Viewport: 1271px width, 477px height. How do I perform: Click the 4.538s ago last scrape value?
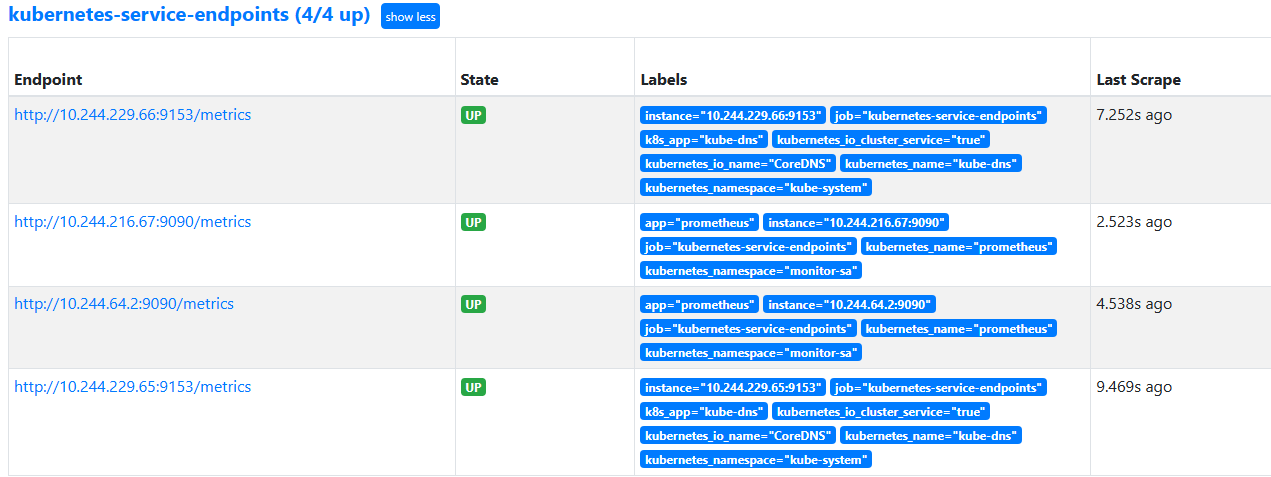coord(1134,304)
